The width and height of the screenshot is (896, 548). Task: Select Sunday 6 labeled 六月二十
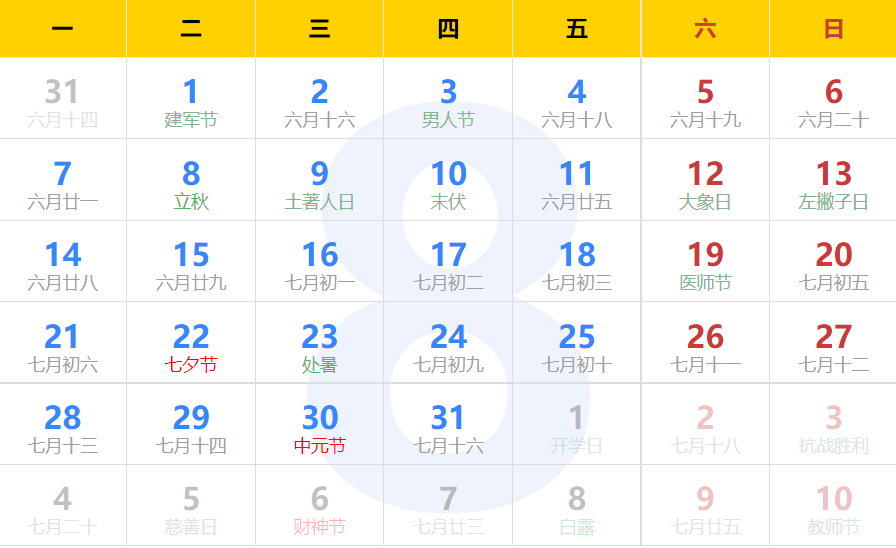833,98
